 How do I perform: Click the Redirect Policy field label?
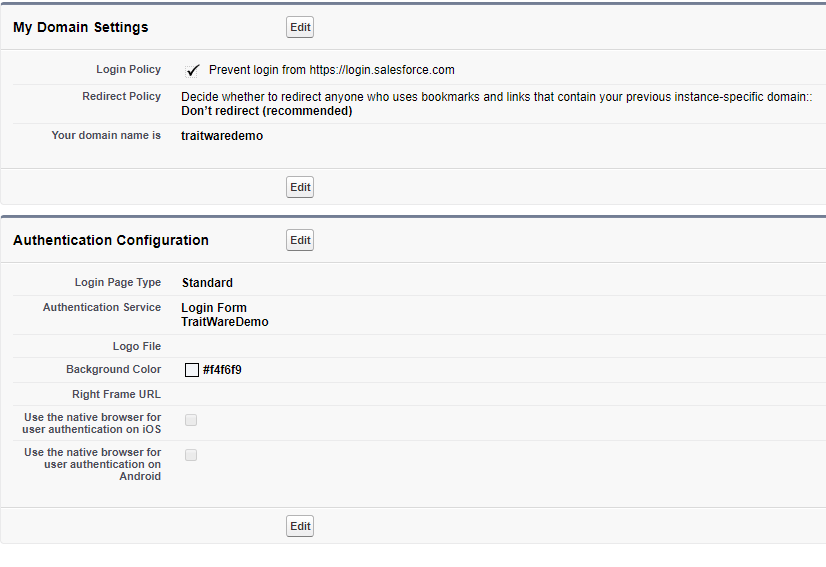coord(121,96)
